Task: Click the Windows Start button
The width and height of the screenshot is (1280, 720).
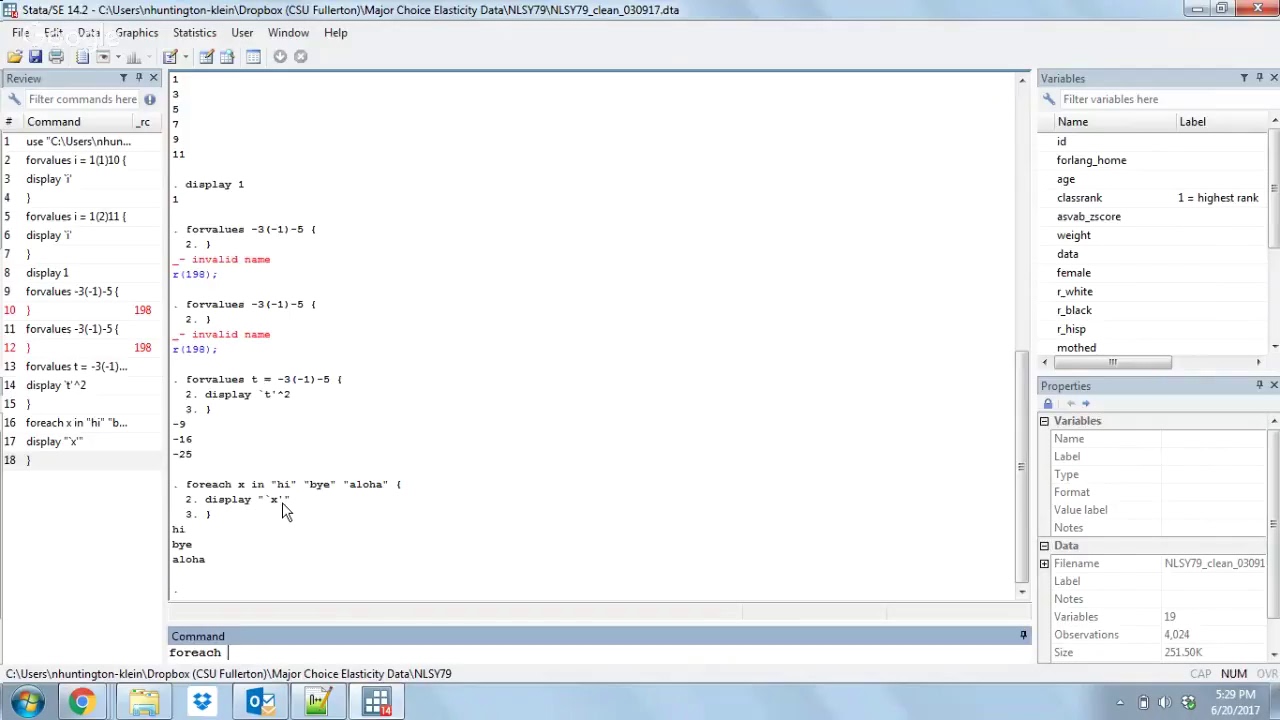Action: (27, 702)
